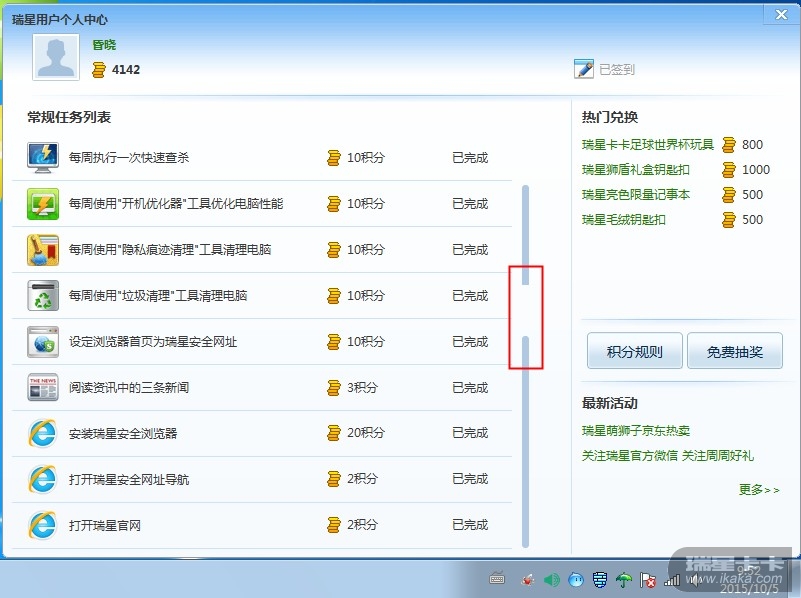Click the sign-in pencil icon
This screenshot has height=598, width=801.
pos(583,69)
